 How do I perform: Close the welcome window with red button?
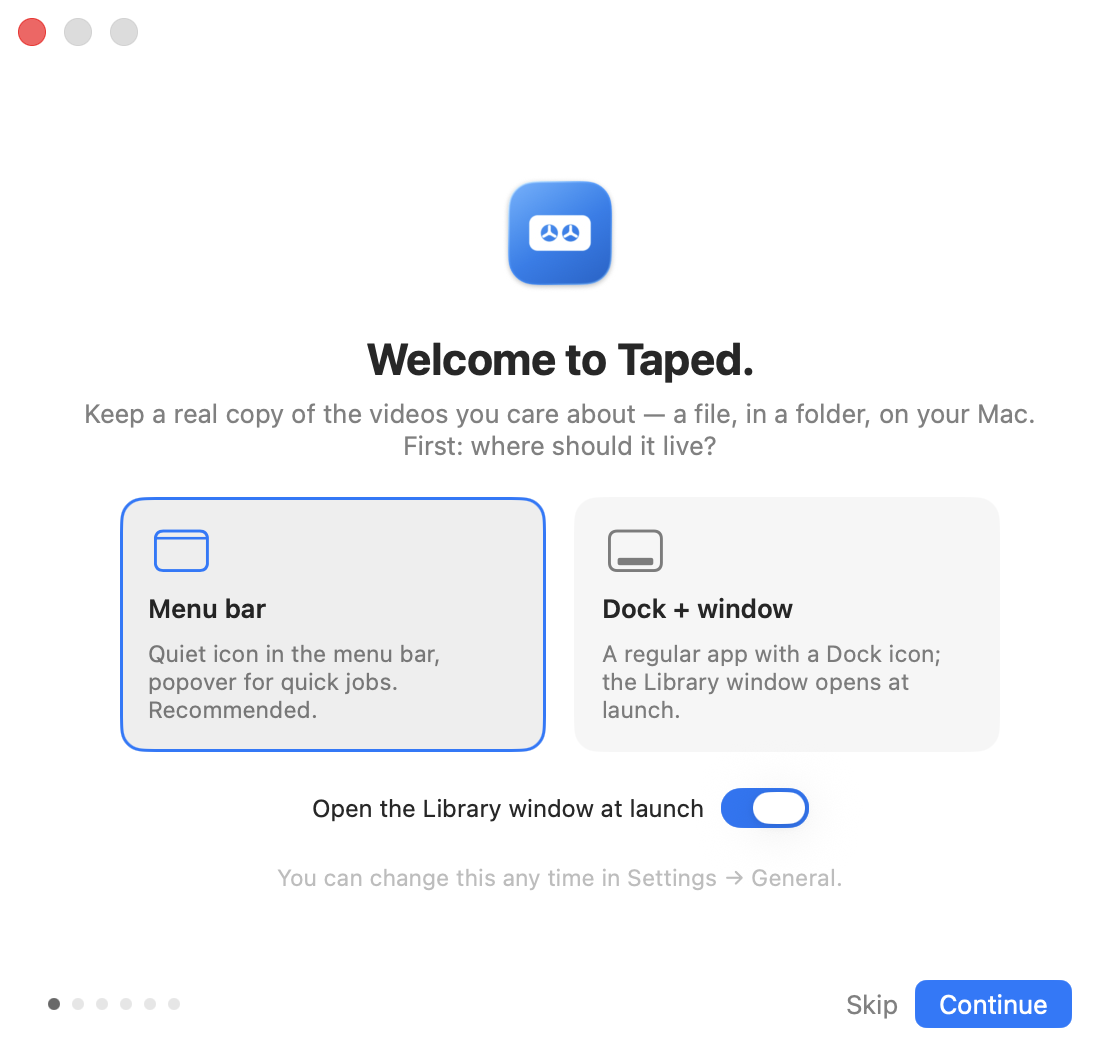tap(32, 32)
